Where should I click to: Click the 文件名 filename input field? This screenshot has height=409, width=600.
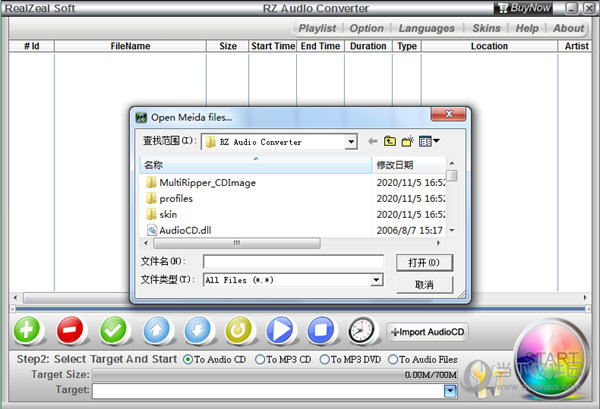coord(293,262)
